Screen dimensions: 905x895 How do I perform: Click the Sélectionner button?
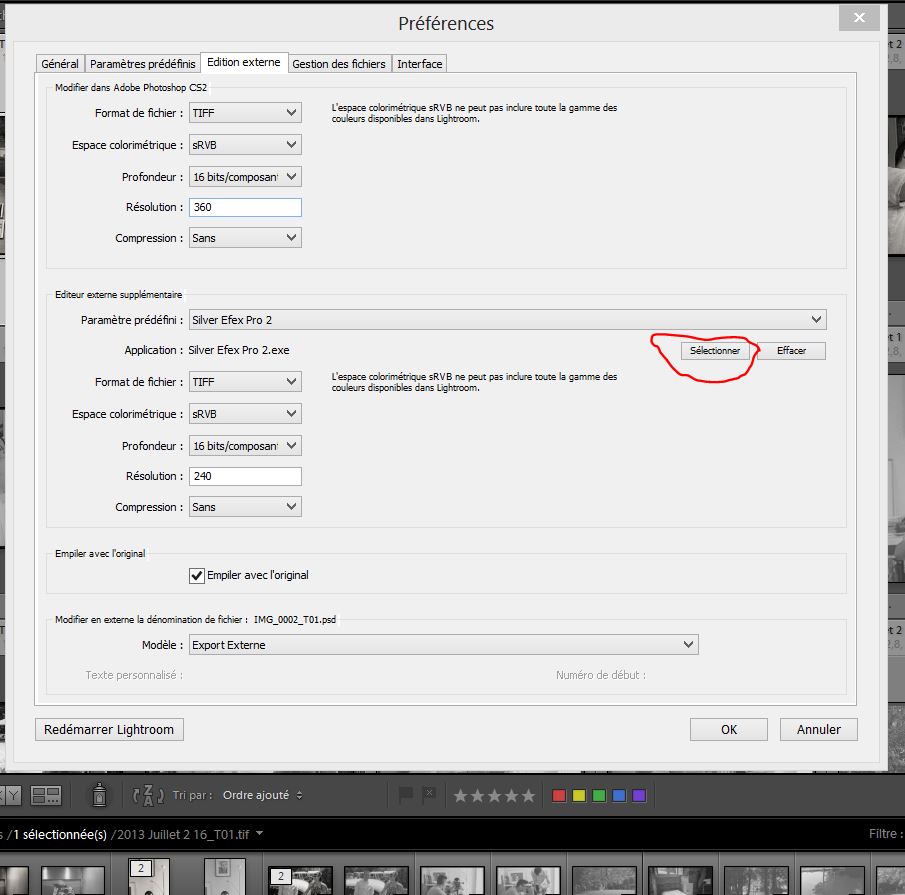715,351
